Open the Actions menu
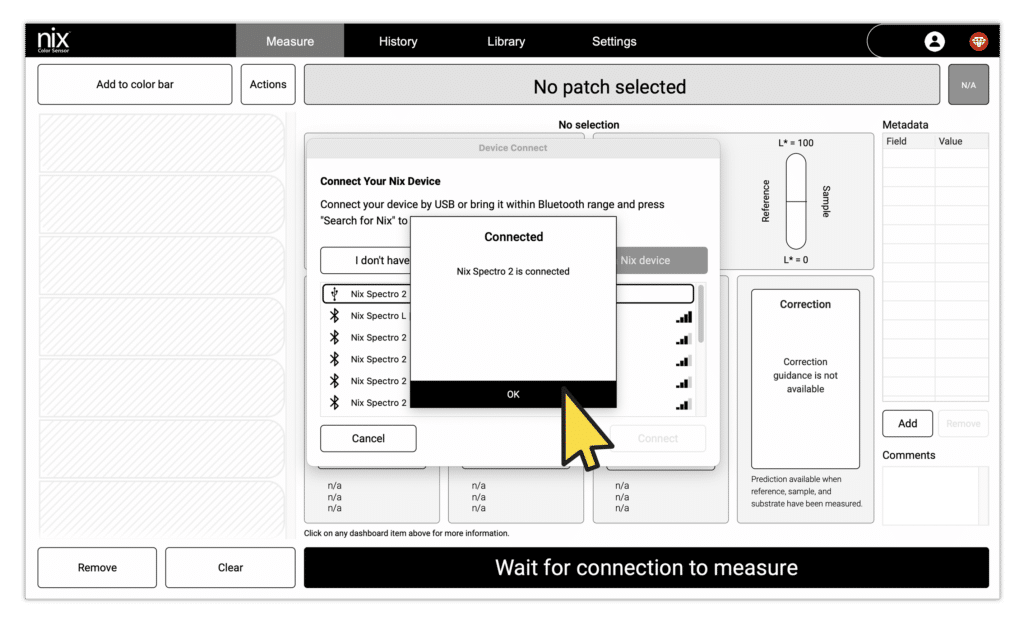1024x625 pixels. click(267, 84)
